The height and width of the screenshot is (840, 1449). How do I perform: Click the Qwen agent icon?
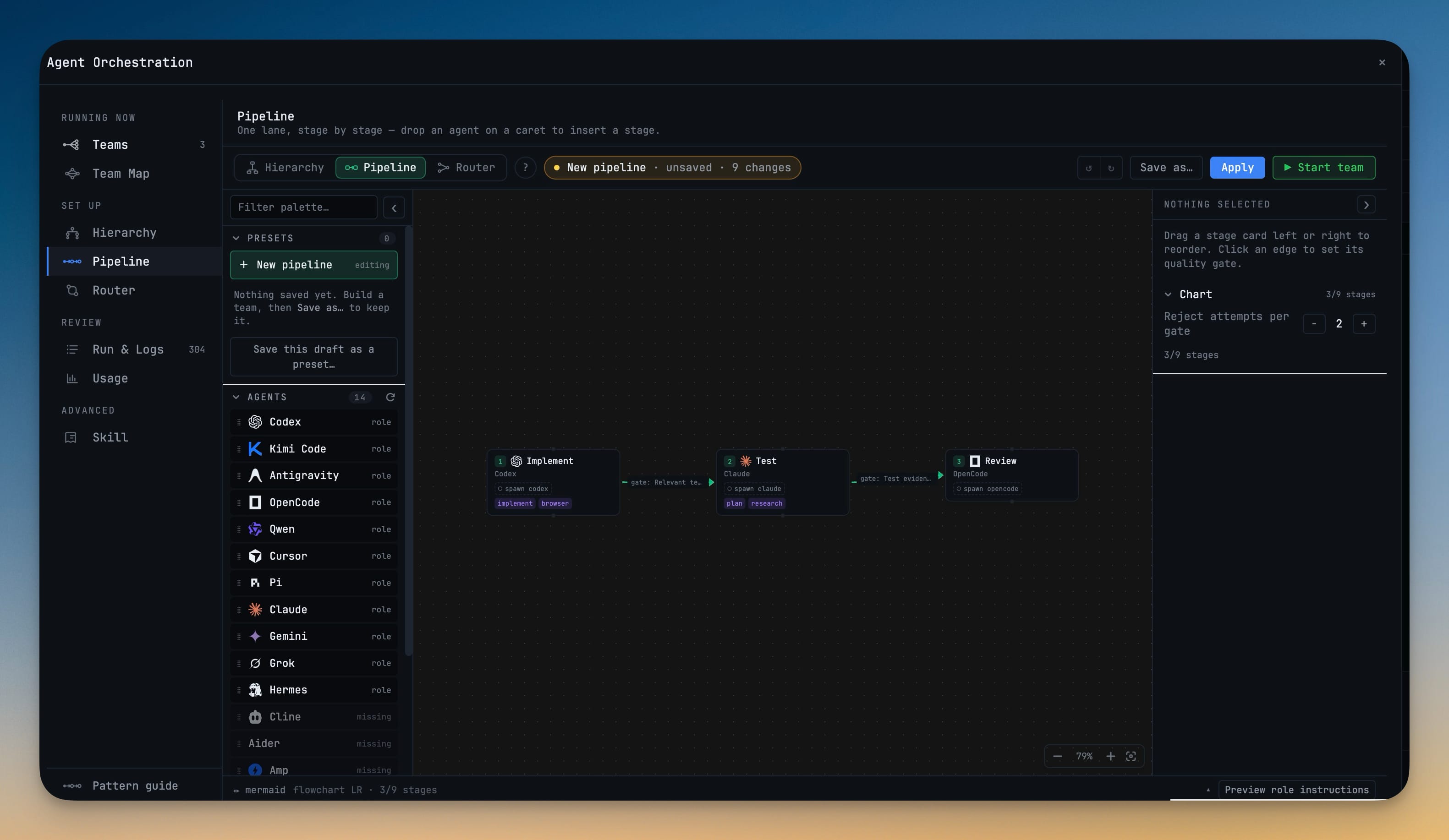pyautogui.click(x=255, y=529)
